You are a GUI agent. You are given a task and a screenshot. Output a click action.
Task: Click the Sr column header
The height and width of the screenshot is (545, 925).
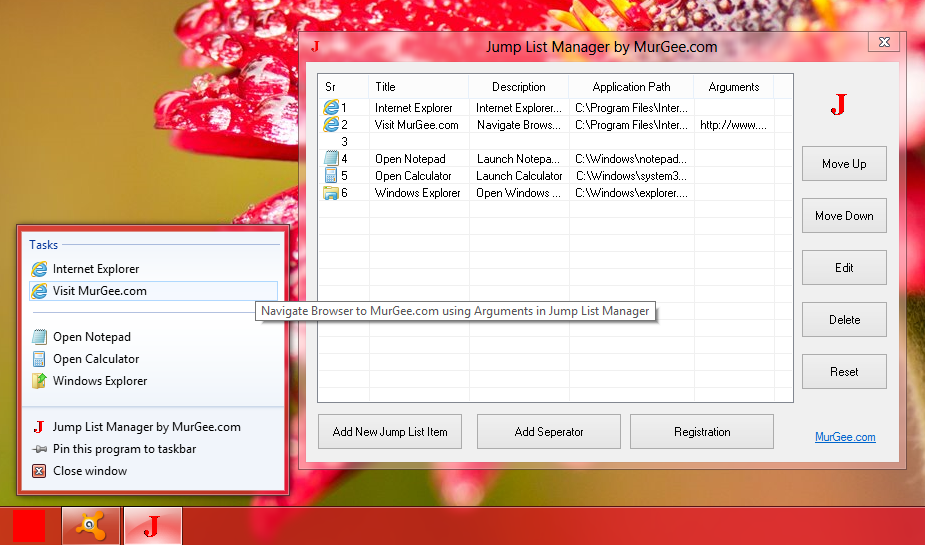[x=344, y=87]
